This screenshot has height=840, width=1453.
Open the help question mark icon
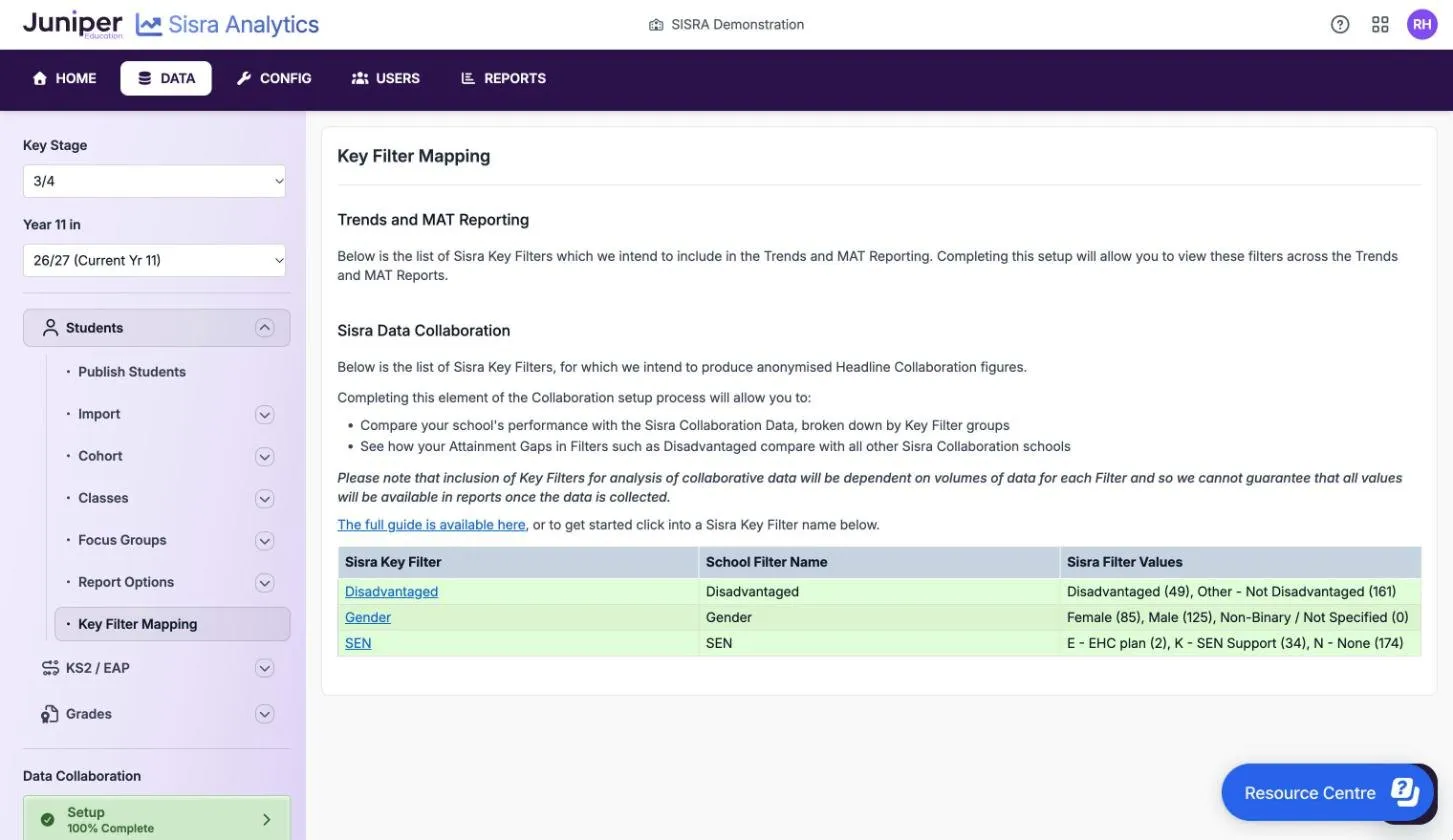tap(1340, 25)
